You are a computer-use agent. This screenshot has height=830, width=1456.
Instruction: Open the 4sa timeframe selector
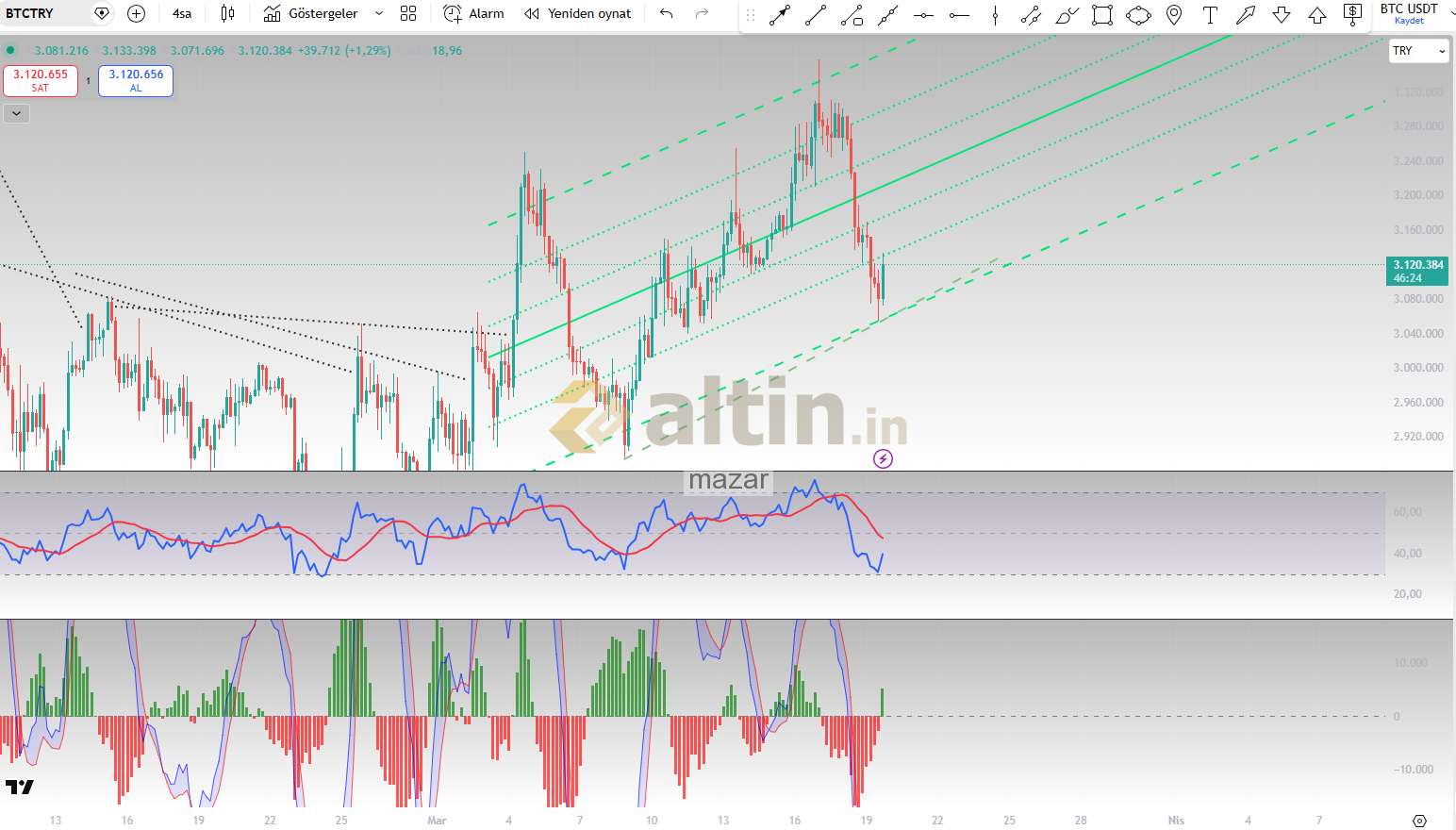point(182,13)
